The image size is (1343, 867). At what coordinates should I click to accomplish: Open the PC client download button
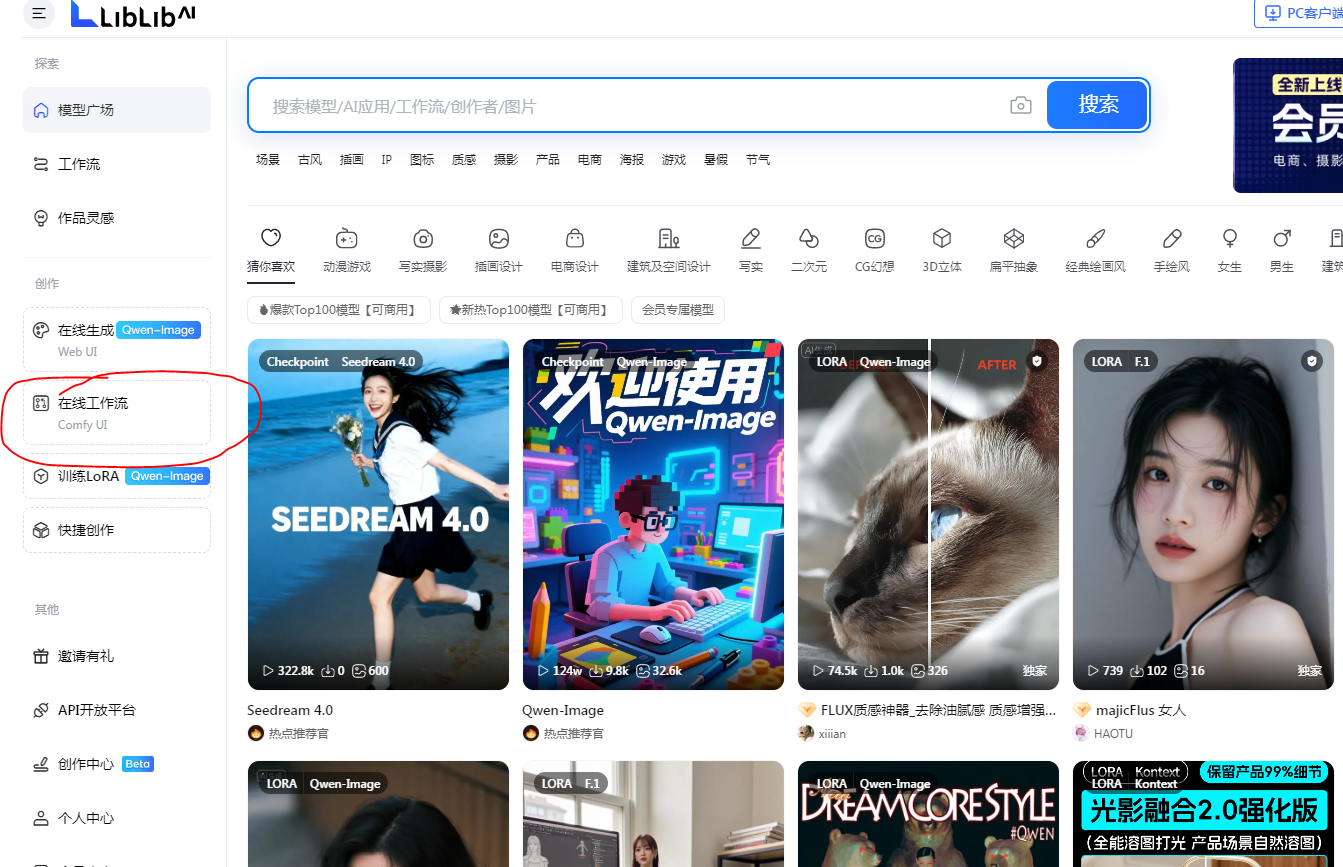[x=1299, y=13]
